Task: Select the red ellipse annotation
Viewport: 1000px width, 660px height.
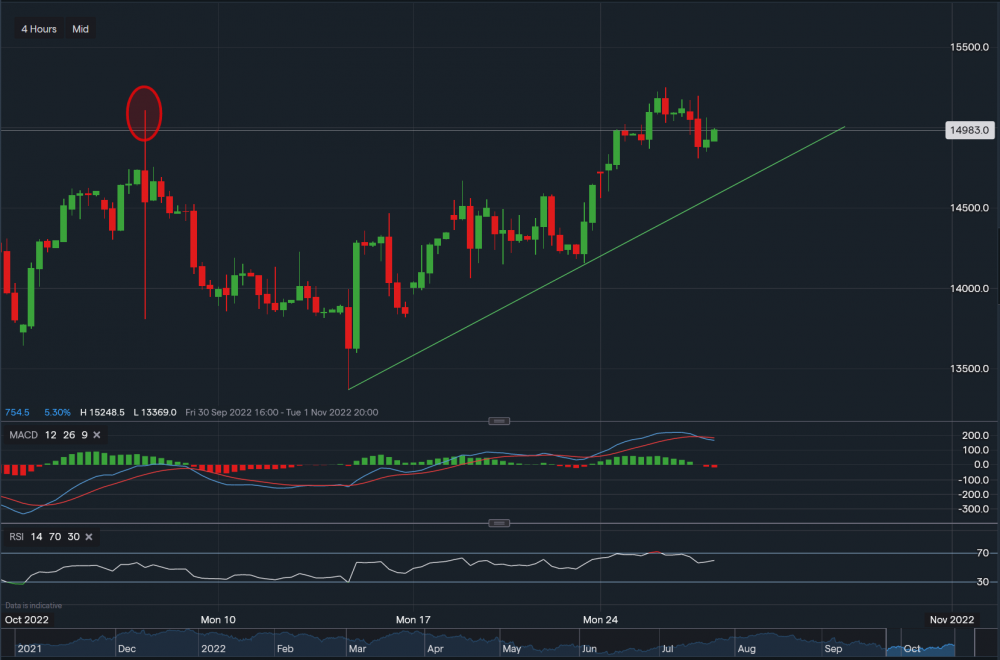Action: pos(144,112)
